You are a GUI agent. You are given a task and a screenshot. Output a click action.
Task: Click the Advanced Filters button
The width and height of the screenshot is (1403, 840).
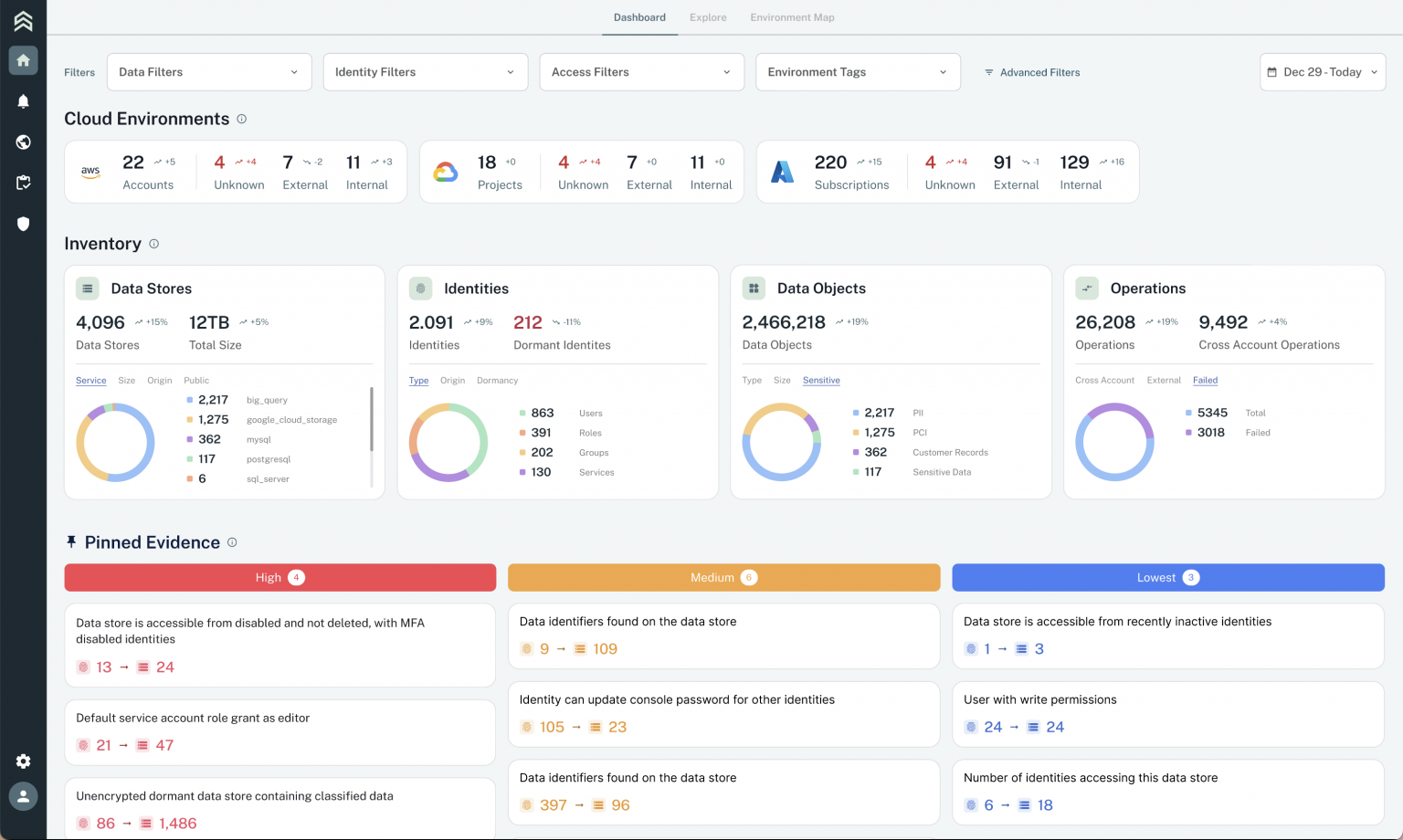pos(1031,72)
